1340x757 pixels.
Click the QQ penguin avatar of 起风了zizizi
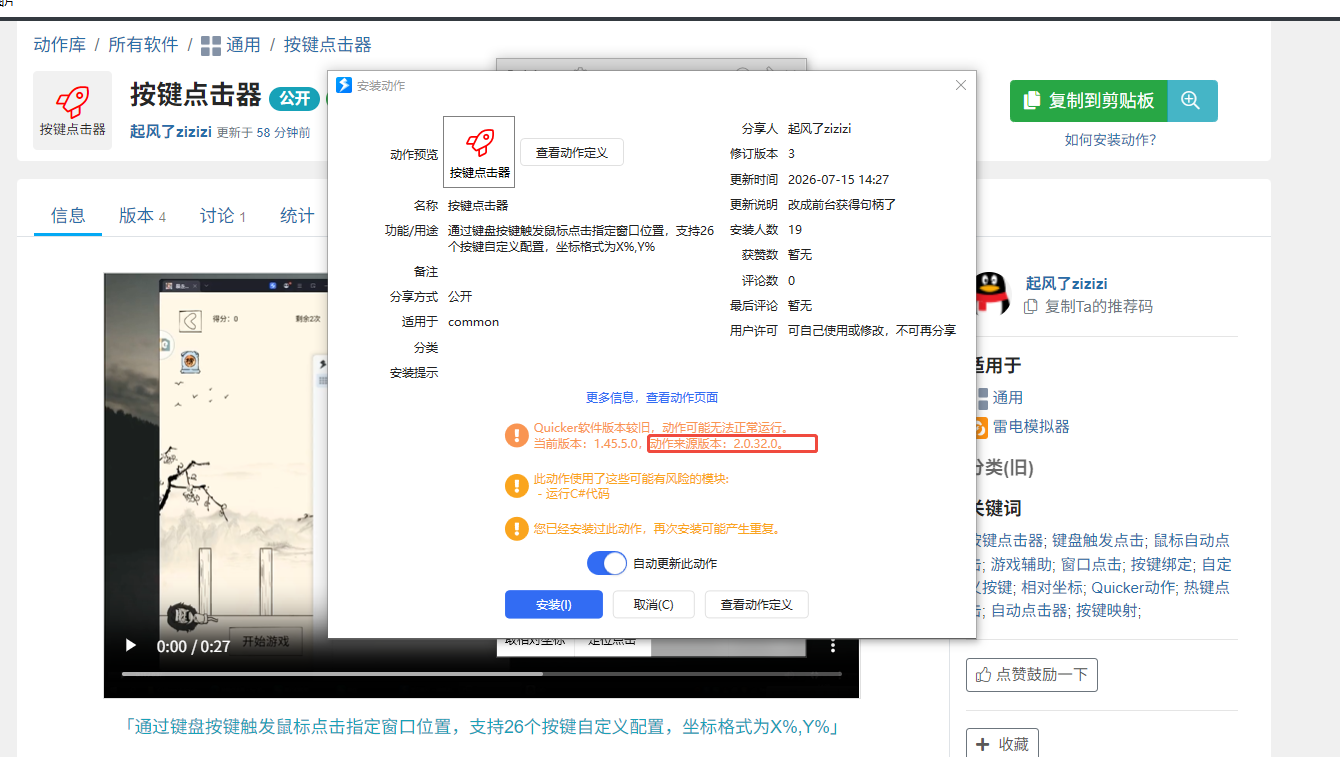coord(991,294)
